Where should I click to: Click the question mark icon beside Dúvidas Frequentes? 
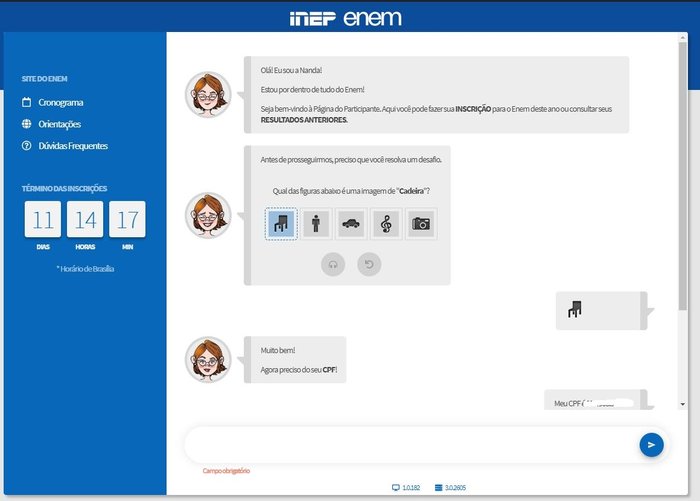tap(27, 146)
